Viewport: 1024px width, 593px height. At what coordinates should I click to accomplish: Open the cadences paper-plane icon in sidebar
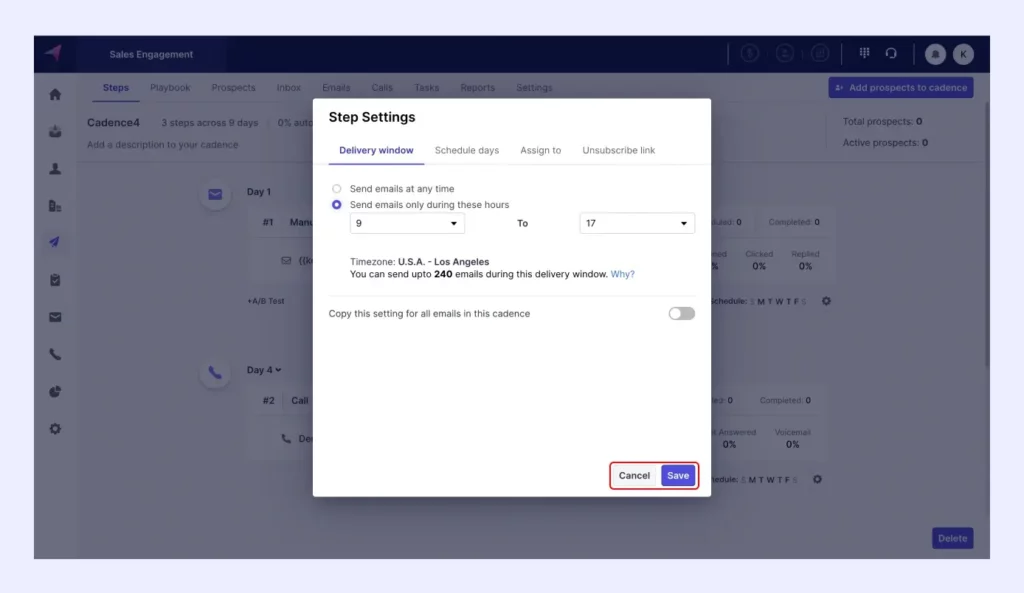coord(55,242)
